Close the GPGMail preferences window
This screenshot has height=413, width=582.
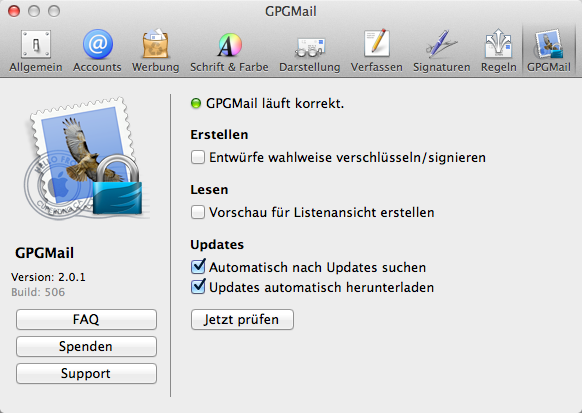click(14, 11)
